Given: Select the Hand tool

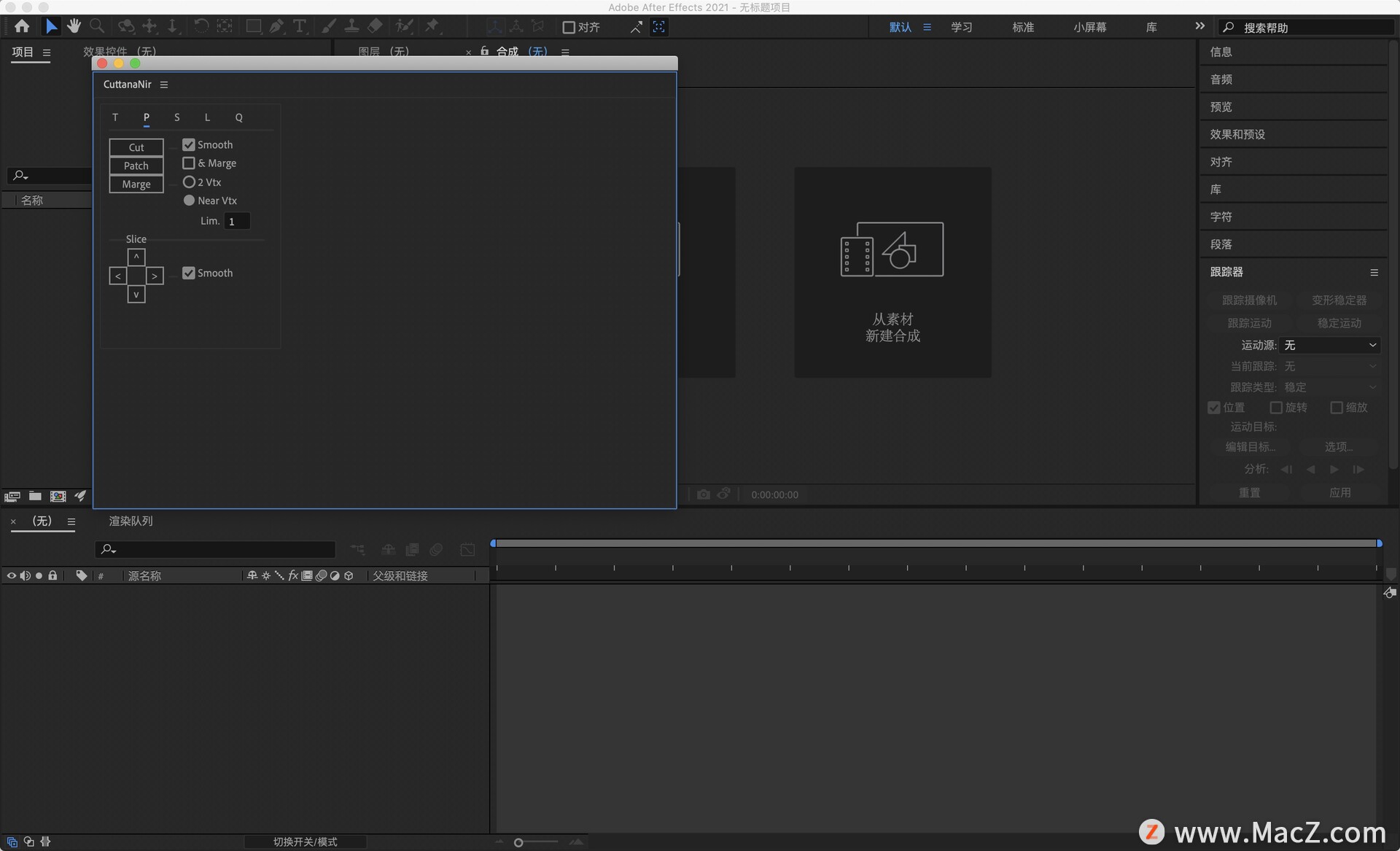Looking at the screenshot, I should tap(74, 27).
